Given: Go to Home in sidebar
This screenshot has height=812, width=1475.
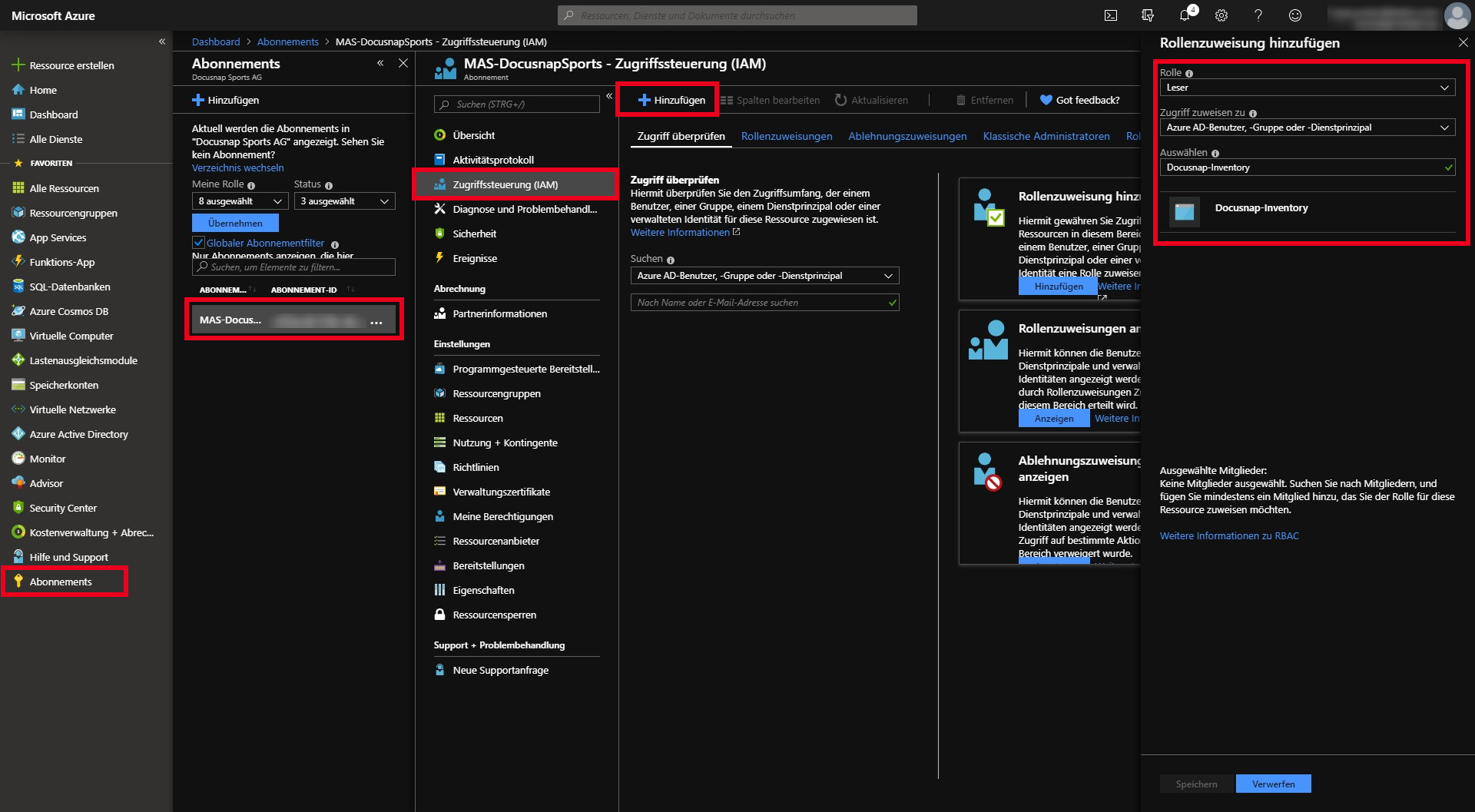Looking at the screenshot, I should tap(43, 90).
